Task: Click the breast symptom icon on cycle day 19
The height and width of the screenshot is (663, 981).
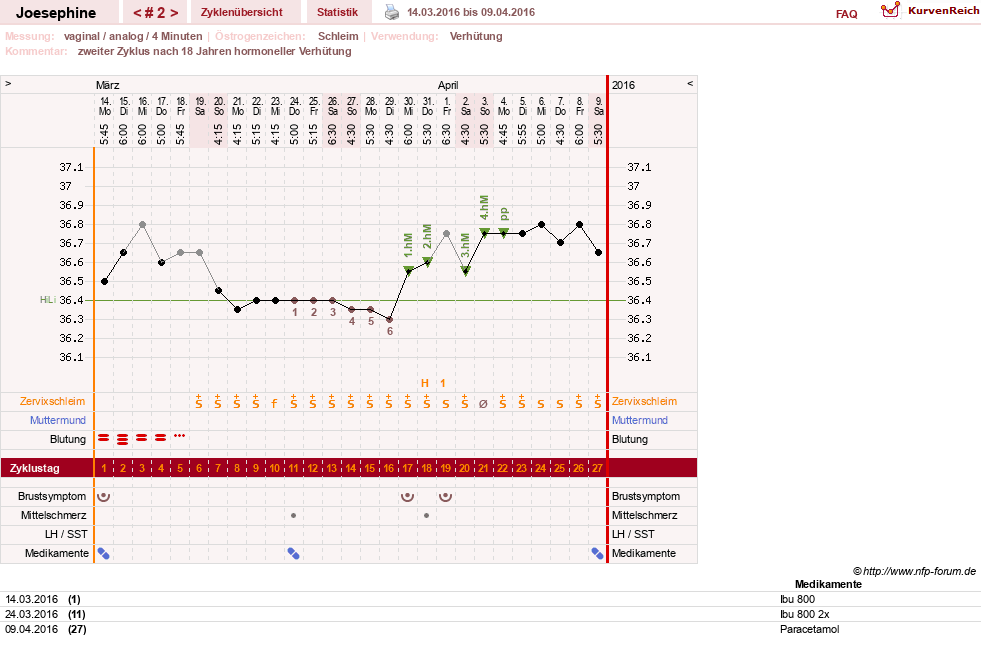Action: [x=445, y=497]
